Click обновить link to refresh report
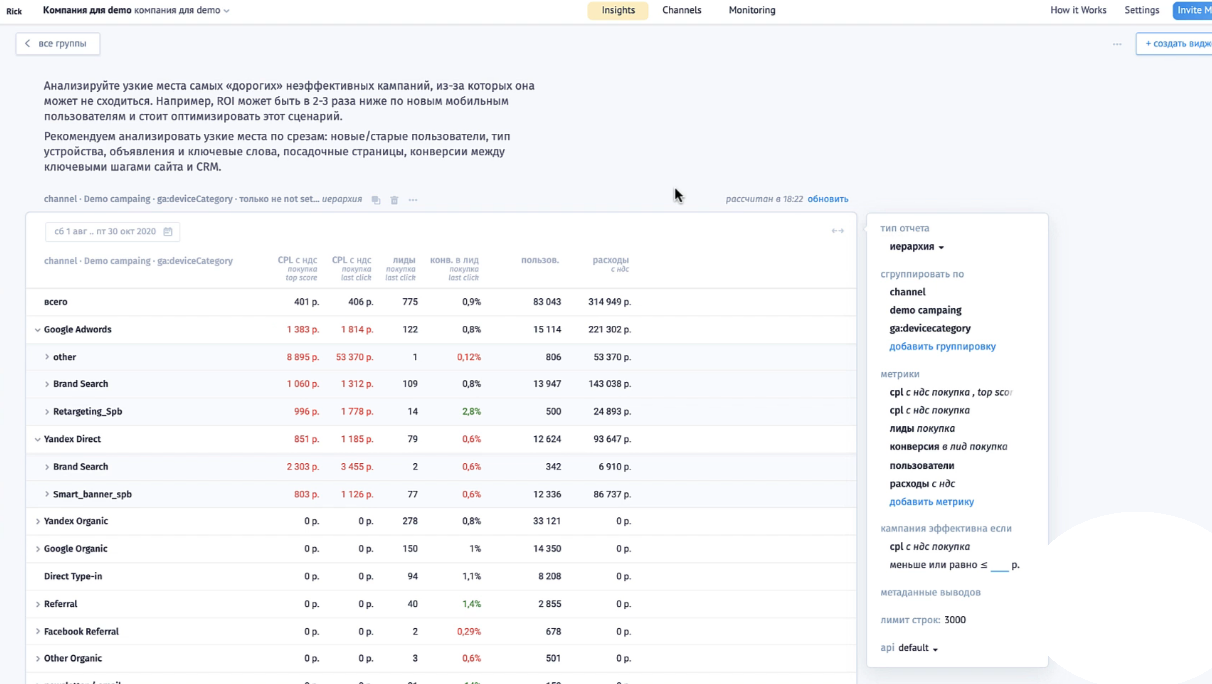Screen dimensions: 1212x684 [x=828, y=199]
